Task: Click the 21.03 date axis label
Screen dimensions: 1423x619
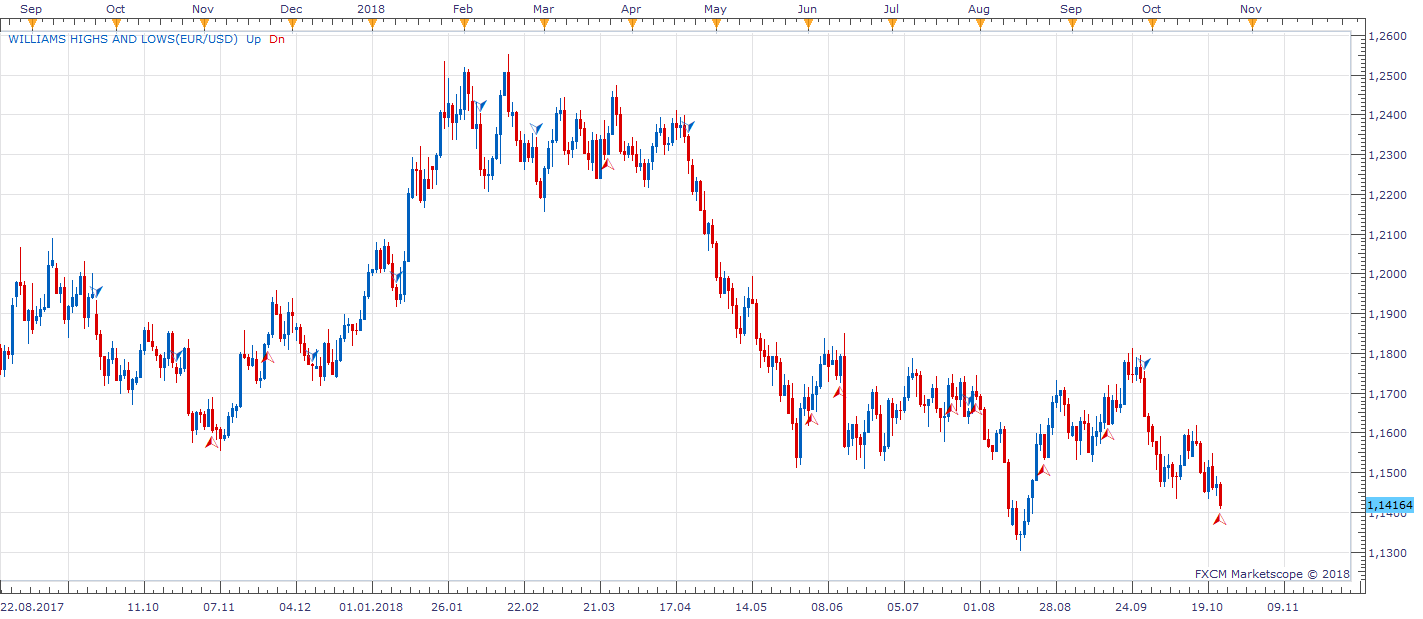Action: pyautogui.click(x=599, y=607)
